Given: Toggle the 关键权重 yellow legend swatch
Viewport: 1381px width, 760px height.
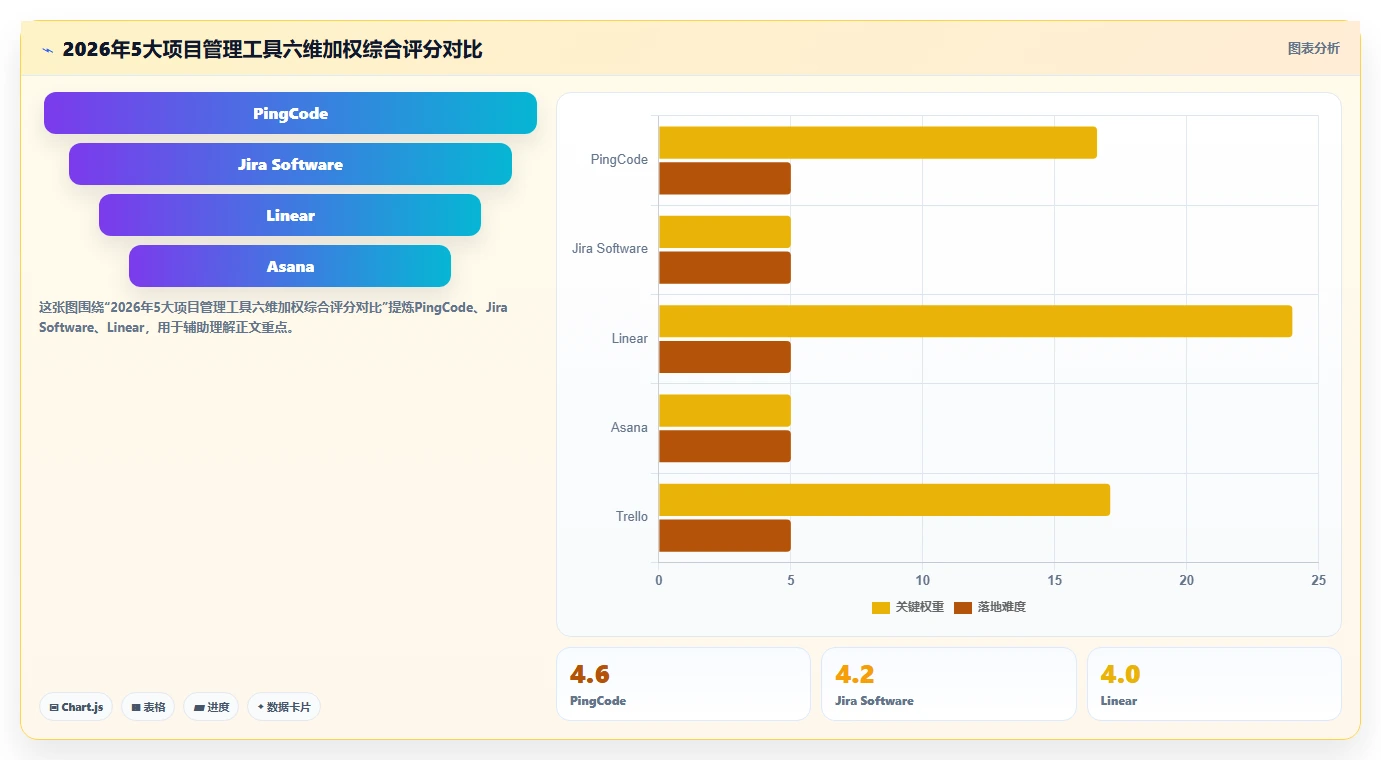Looking at the screenshot, I should click(881, 608).
